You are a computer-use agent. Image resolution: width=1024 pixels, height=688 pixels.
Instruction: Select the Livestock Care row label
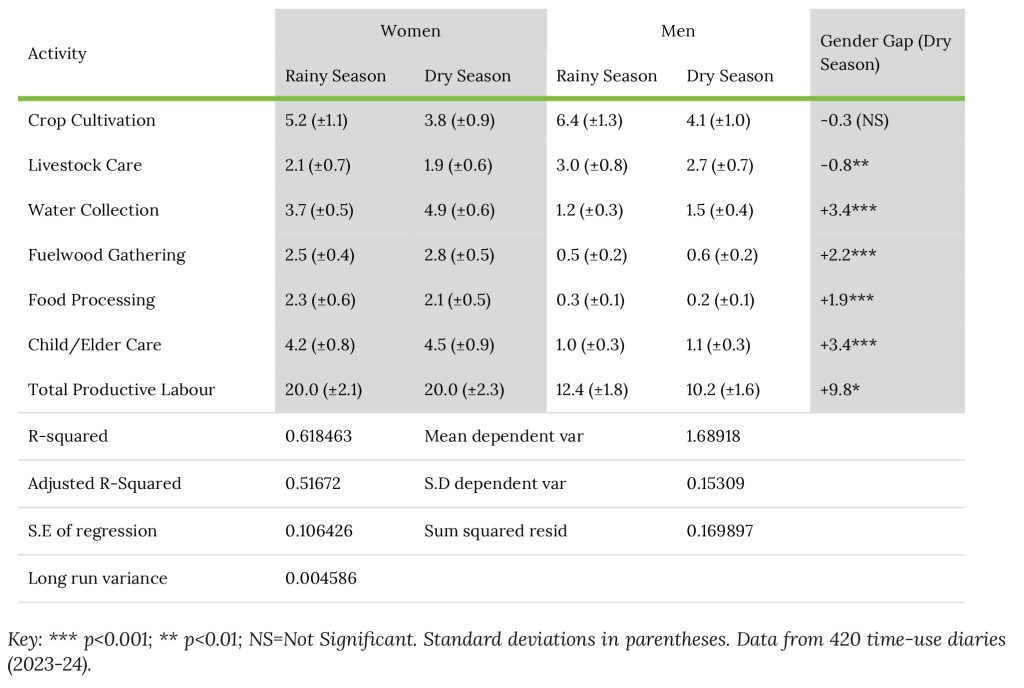(85, 165)
